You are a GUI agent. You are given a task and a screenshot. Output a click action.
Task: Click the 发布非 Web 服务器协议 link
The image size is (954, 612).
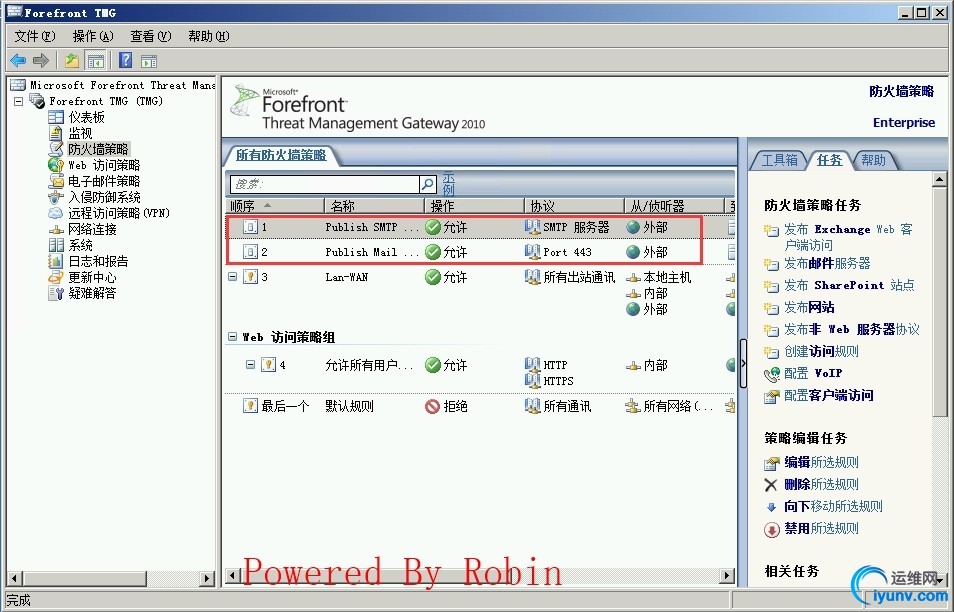pos(851,329)
